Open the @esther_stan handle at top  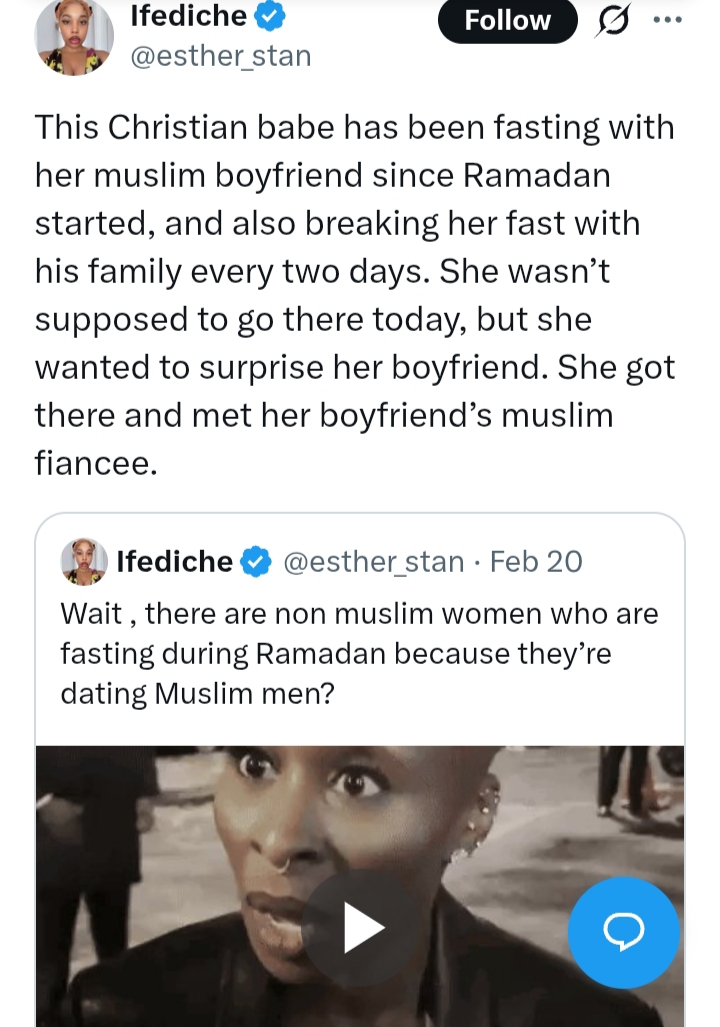tap(221, 56)
